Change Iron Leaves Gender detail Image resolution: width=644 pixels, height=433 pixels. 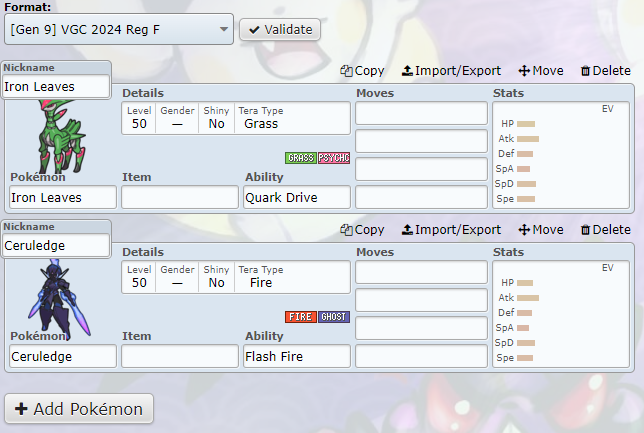(x=177, y=118)
